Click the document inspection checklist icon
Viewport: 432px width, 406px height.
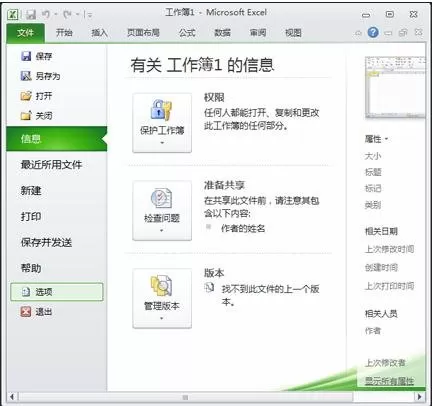tap(161, 198)
